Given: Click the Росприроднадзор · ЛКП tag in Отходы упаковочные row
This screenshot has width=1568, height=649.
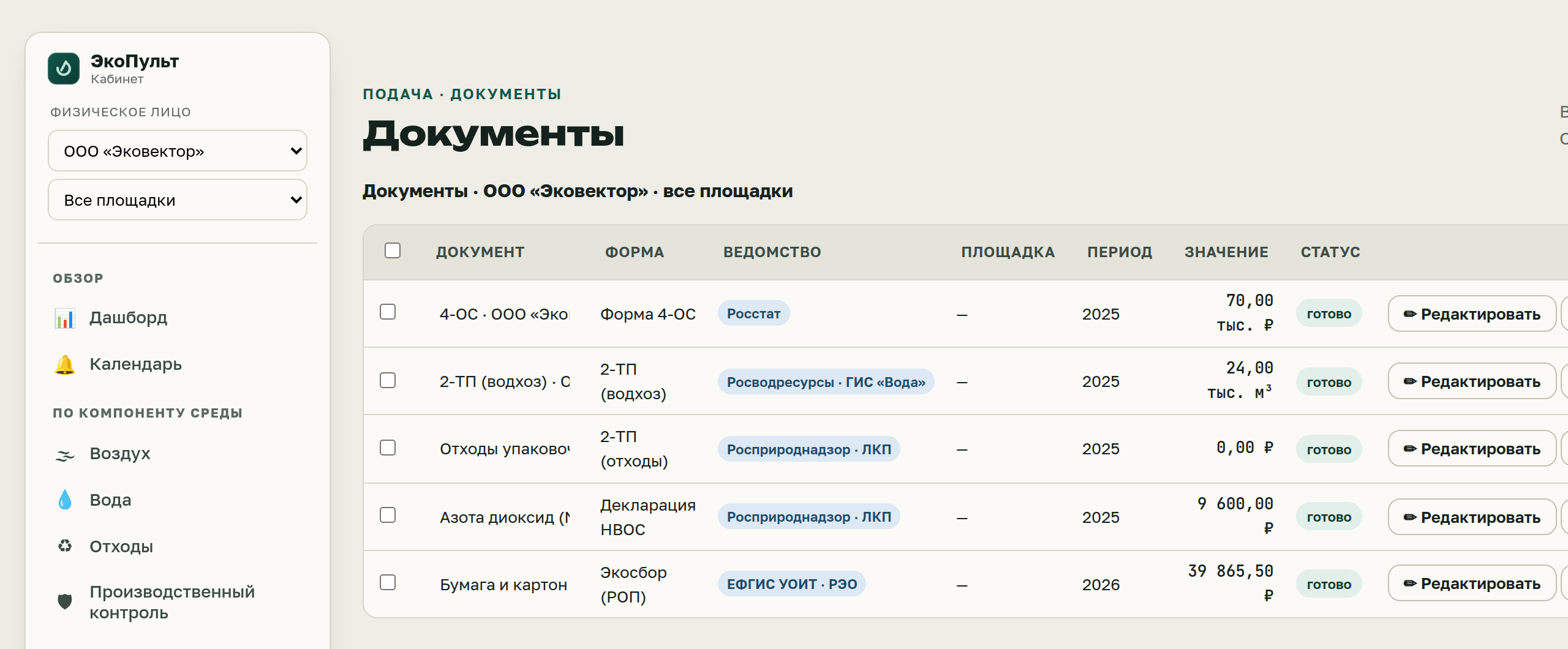Looking at the screenshot, I should click(809, 449).
